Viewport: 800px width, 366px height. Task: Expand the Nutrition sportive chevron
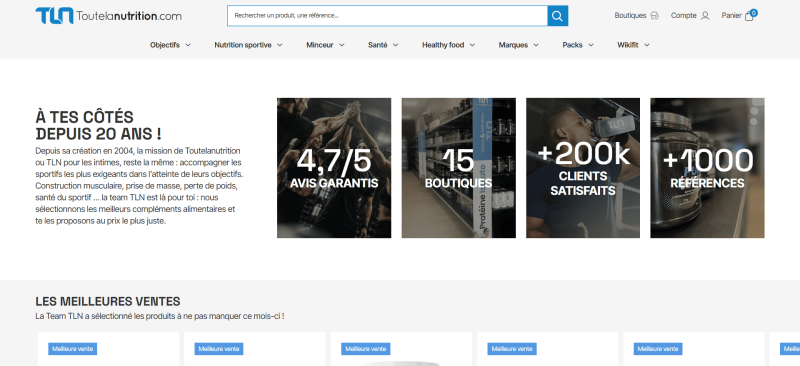pos(280,45)
